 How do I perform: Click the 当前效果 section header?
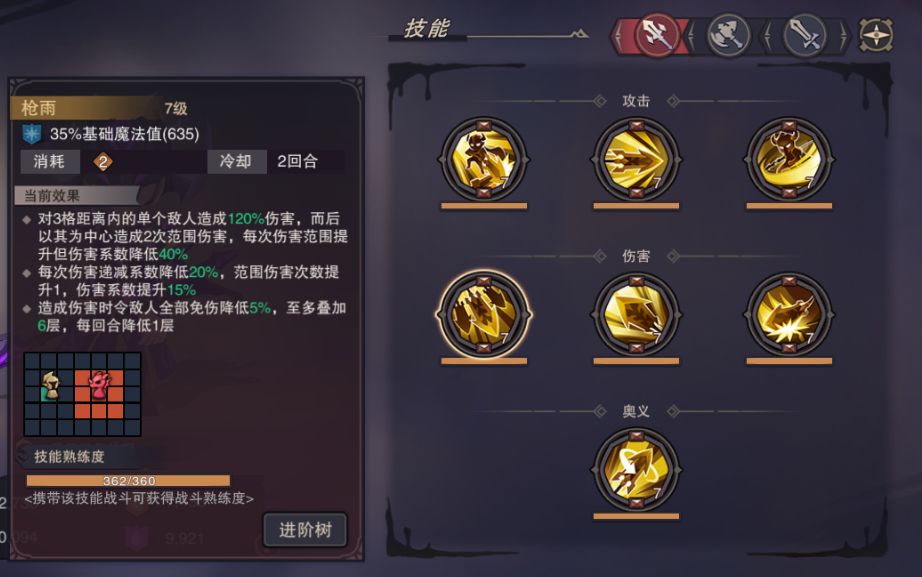[x=52, y=196]
